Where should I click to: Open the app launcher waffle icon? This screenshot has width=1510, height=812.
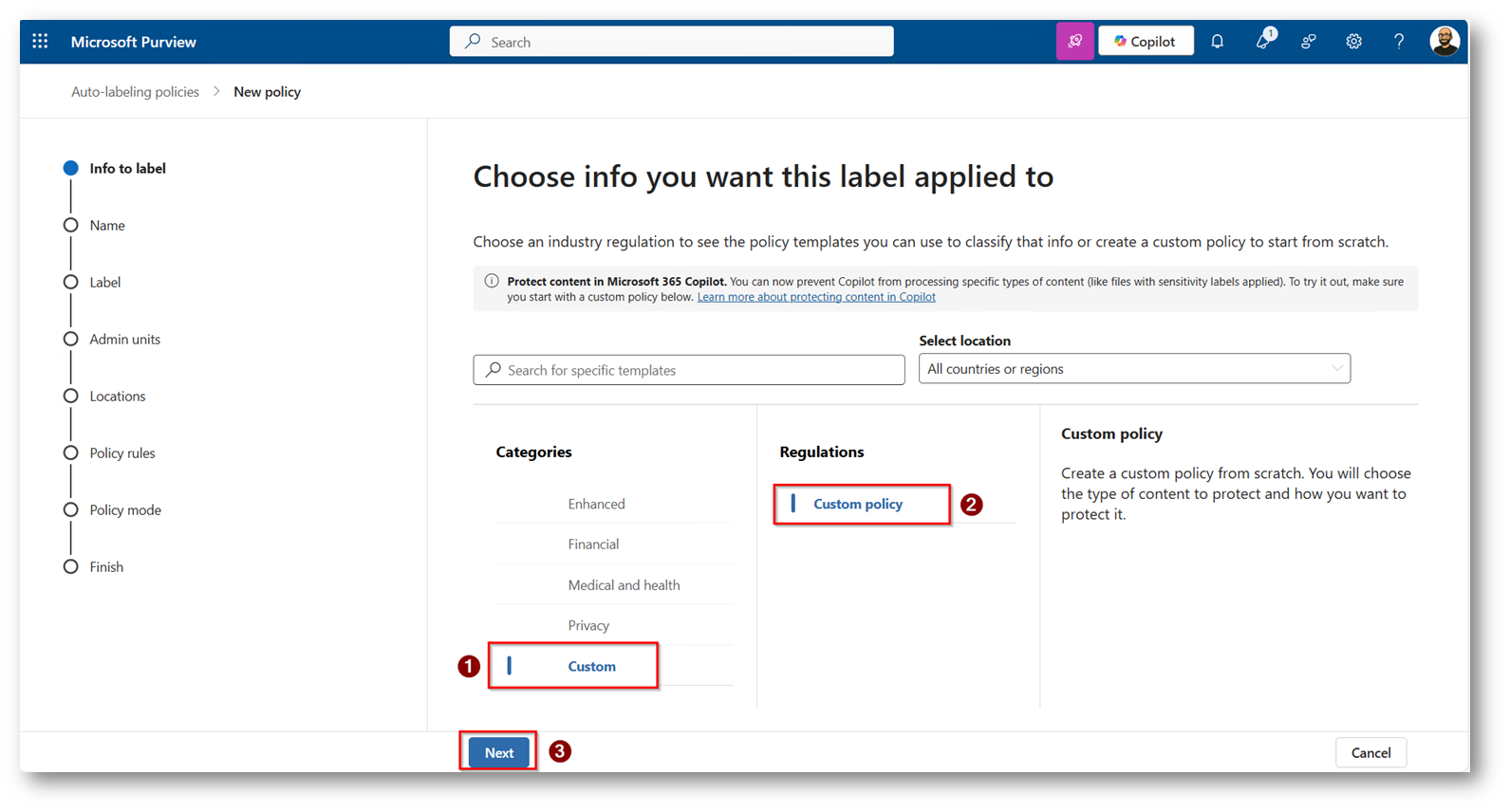[40, 42]
